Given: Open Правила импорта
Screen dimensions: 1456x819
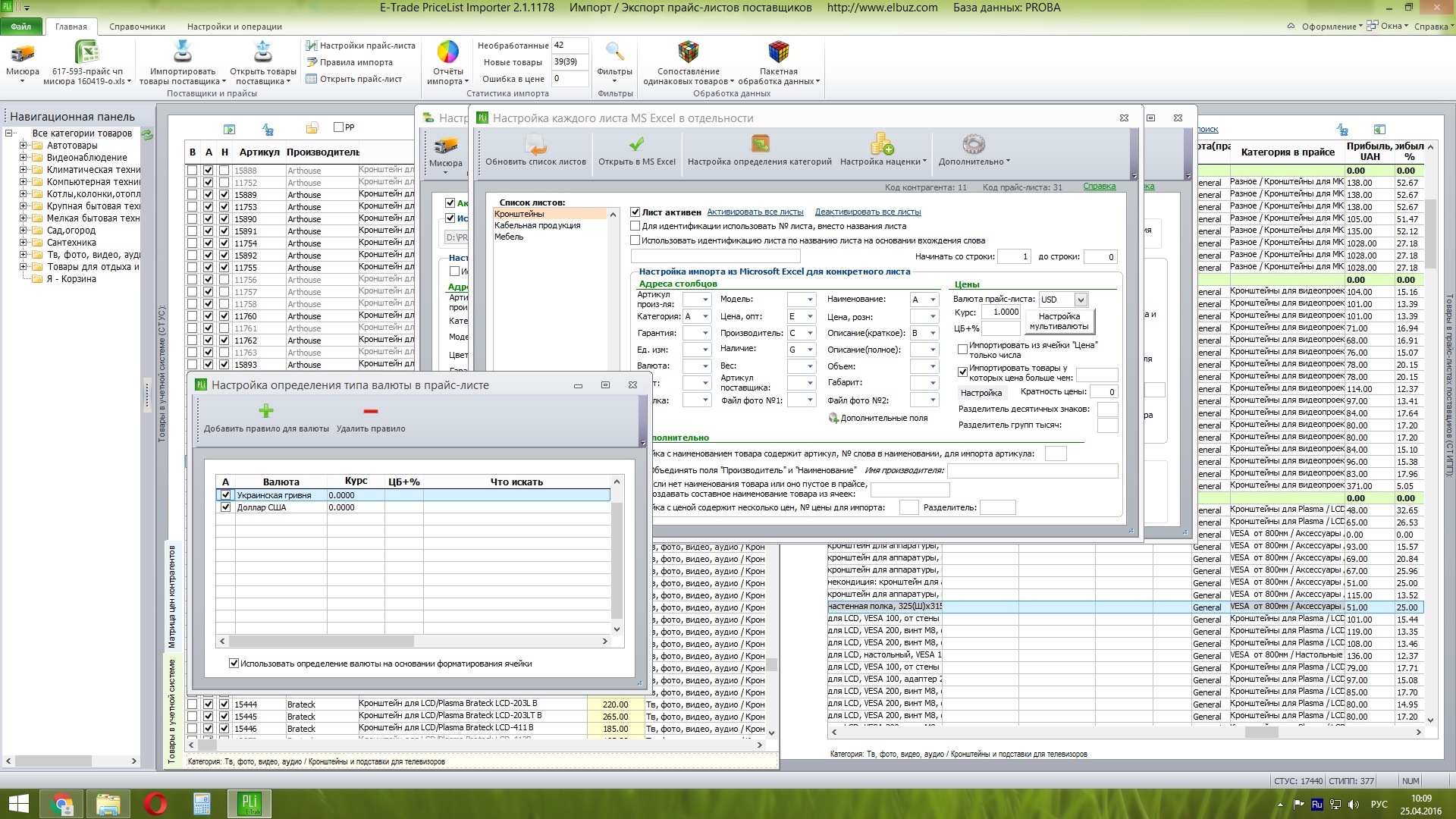Looking at the screenshot, I should [x=350, y=62].
